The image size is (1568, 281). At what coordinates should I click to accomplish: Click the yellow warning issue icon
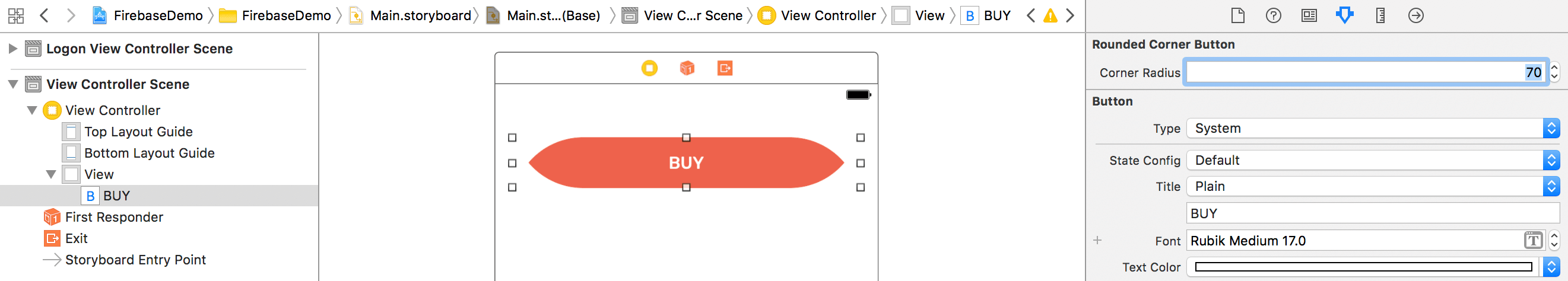pyautogui.click(x=1050, y=16)
